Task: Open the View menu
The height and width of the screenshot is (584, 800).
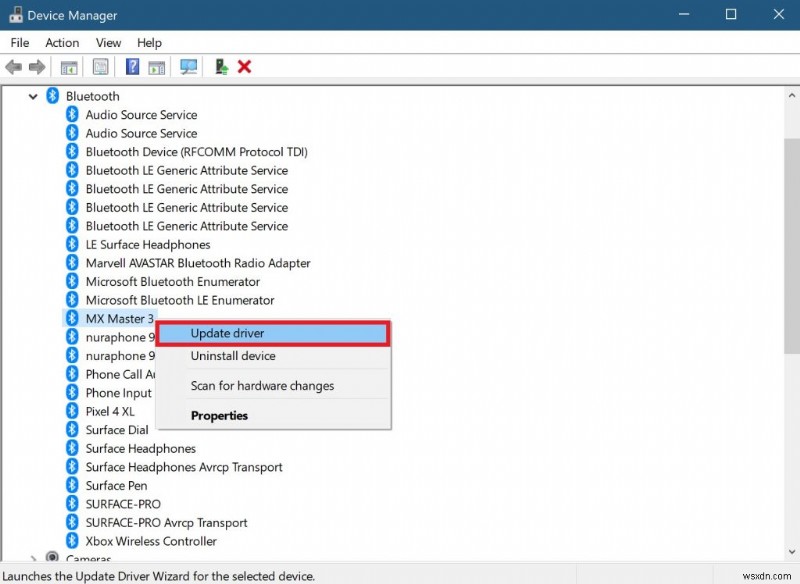Action: [x=108, y=43]
